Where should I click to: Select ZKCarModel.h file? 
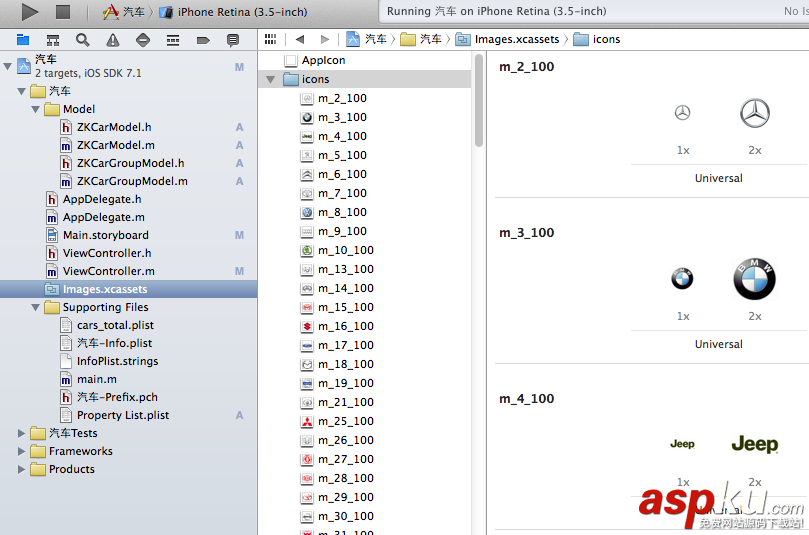114,127
